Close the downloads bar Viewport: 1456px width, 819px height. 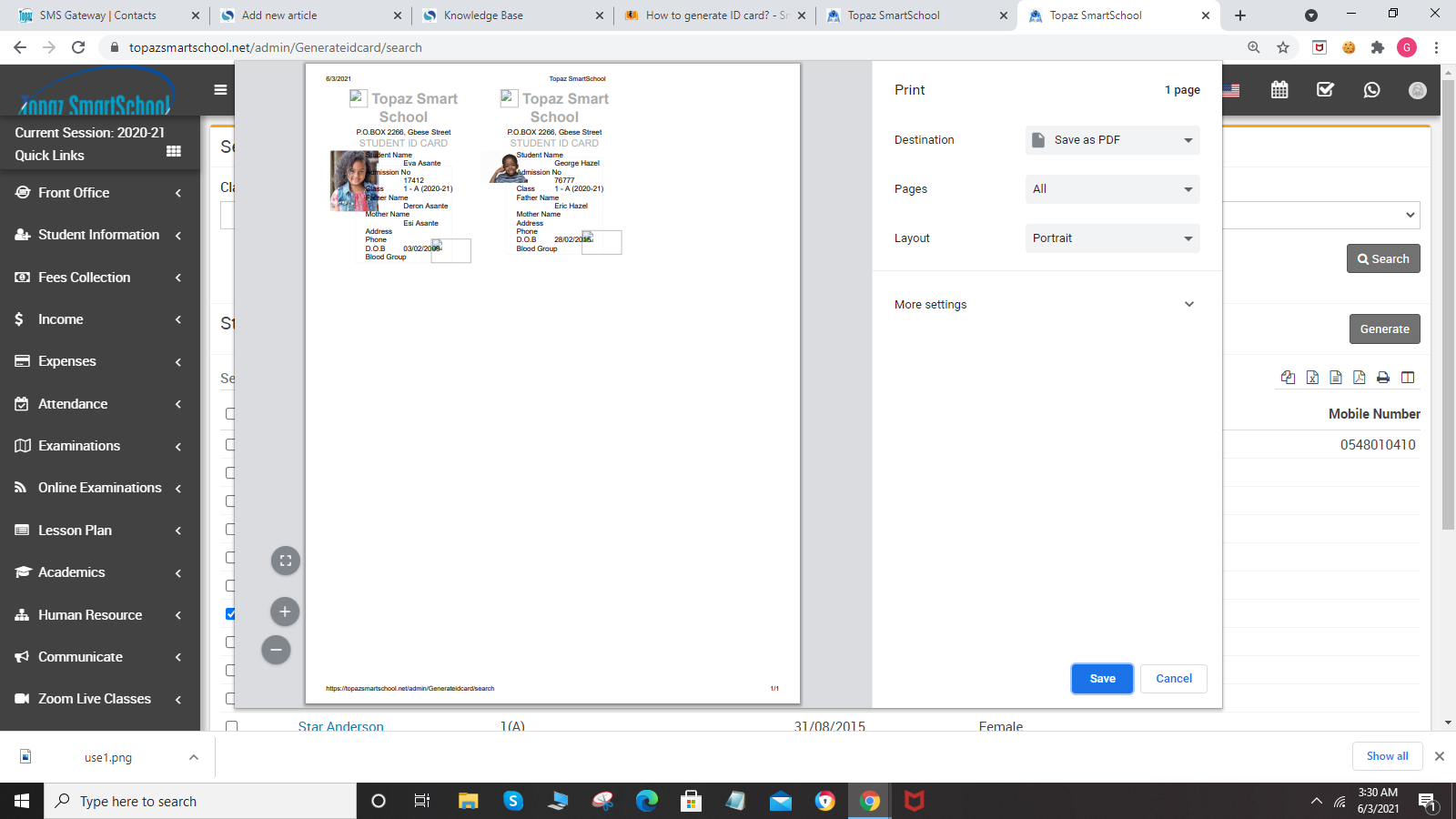1439,756
